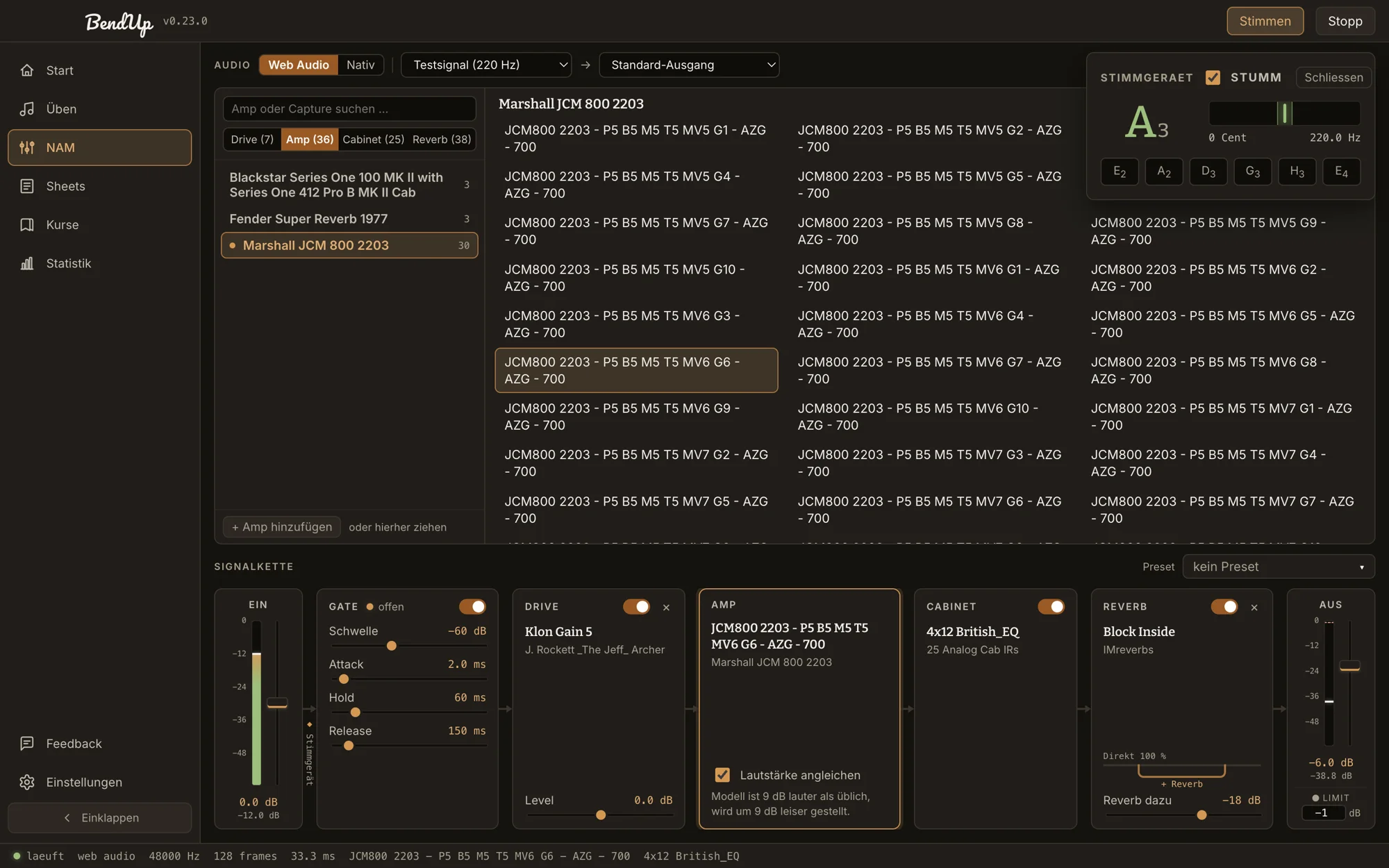Click the Stopp button
Image resolution: width=1389 pixels, height=868 pixels.
pos(1345,21)
